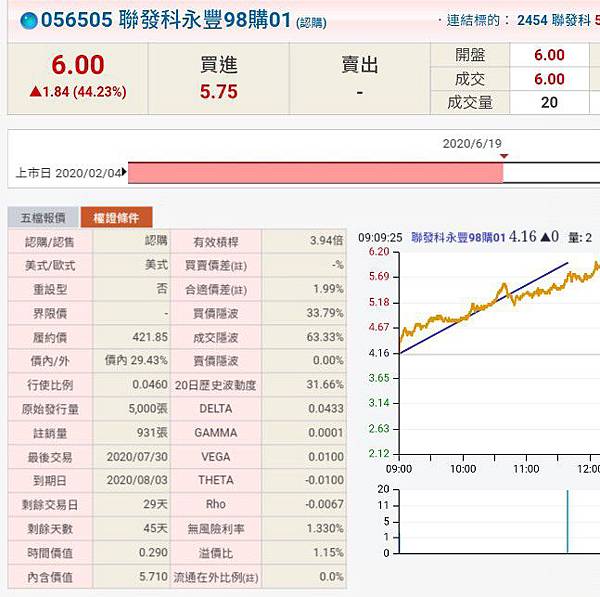Click the 買價隱波 value 33.79%
Screen dimensions: 600x597
[325, 313]
